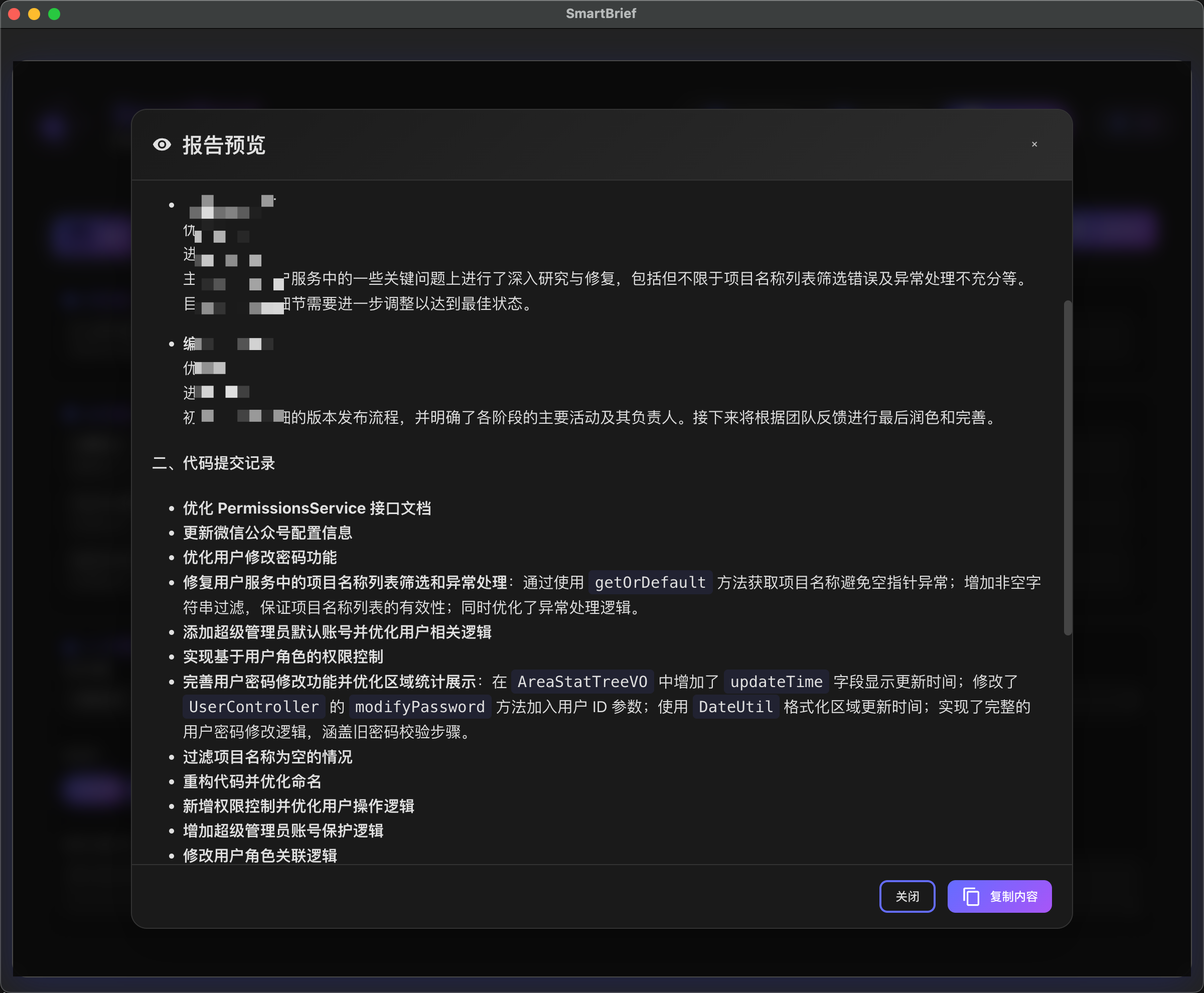Click the updateTime code snippet
The width and height of the screenshot is (1204, 993).
click(776, 681)
